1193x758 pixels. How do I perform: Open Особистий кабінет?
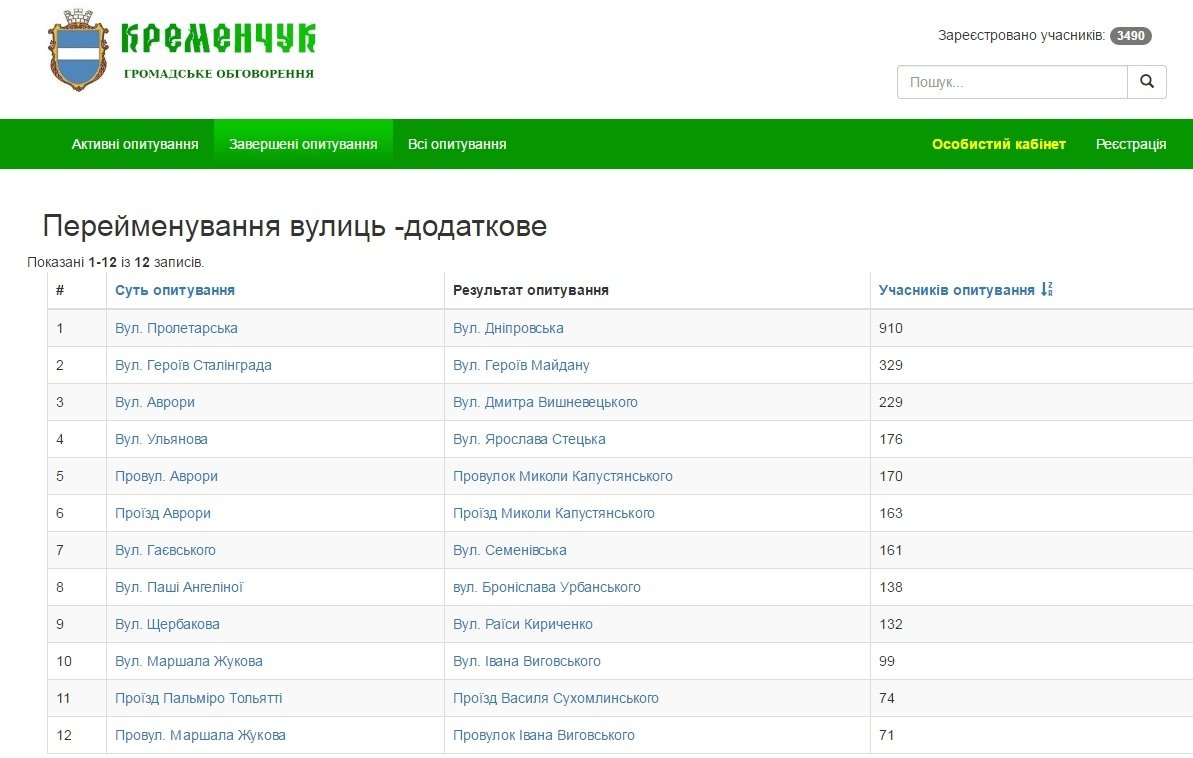pyautogui.click(x=998, y=143)
